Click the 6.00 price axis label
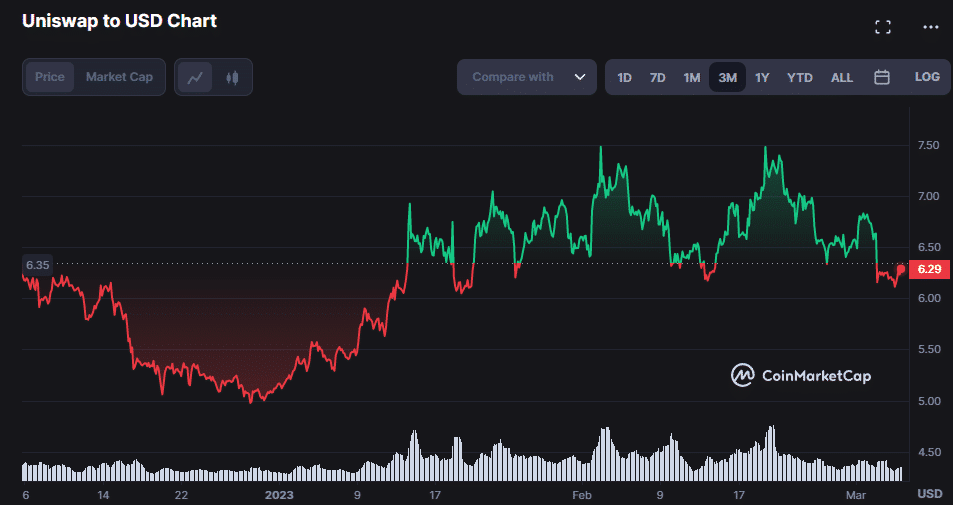This screenshot has width=953, height=505. click(x=927, y=298)
